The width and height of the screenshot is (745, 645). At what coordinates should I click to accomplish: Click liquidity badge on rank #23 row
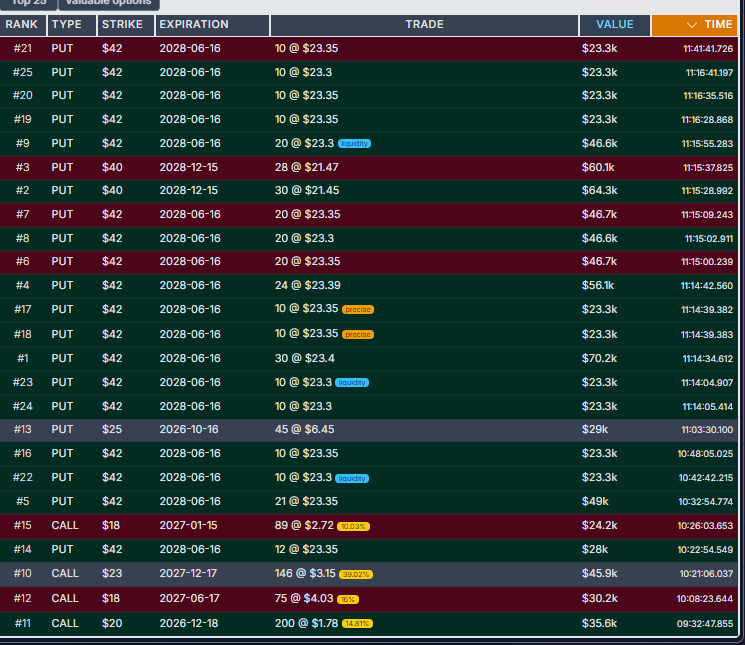point(352,382)
